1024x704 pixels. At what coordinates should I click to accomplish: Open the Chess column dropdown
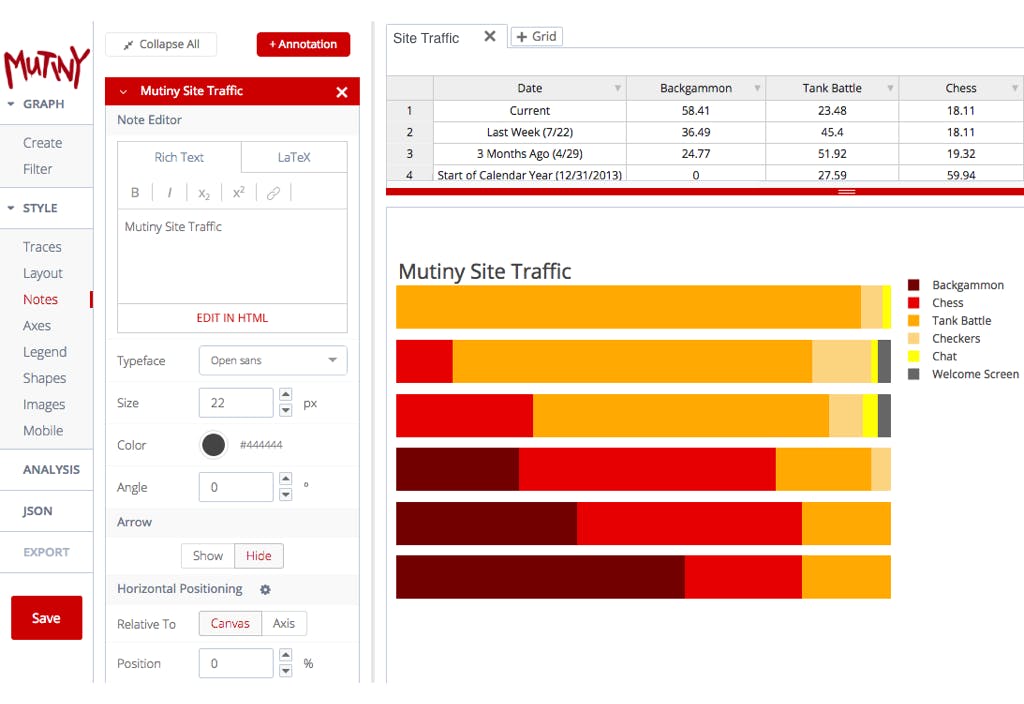click(1015, 88)
